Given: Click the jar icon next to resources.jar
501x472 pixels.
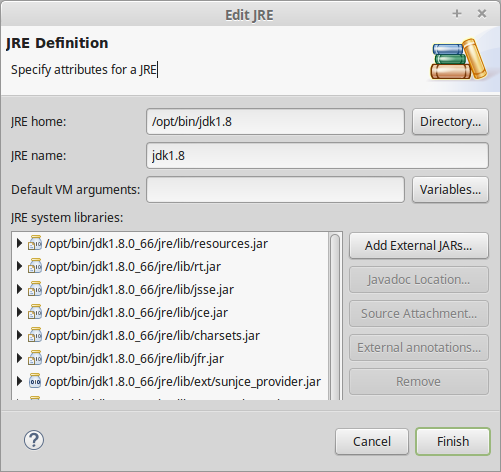Looking at the screenshot, I should tap(35, 243).
